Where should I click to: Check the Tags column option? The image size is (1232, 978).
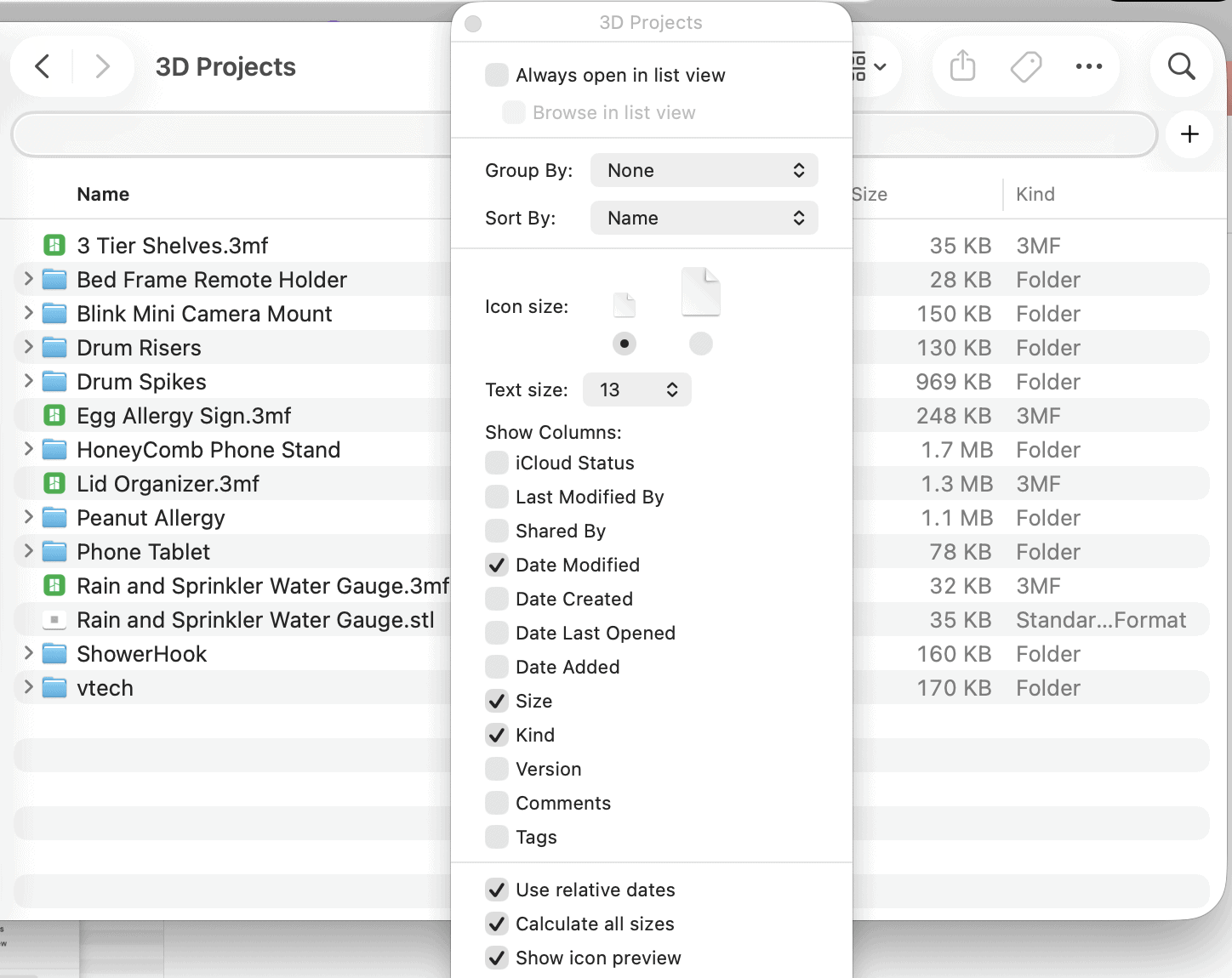[496, 837]
